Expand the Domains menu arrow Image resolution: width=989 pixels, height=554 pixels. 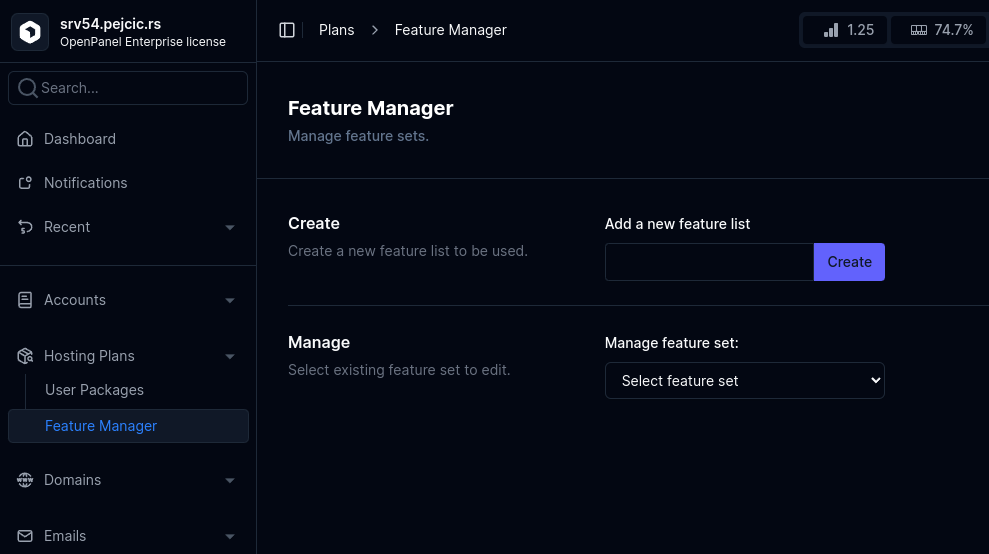coord(230,481)
